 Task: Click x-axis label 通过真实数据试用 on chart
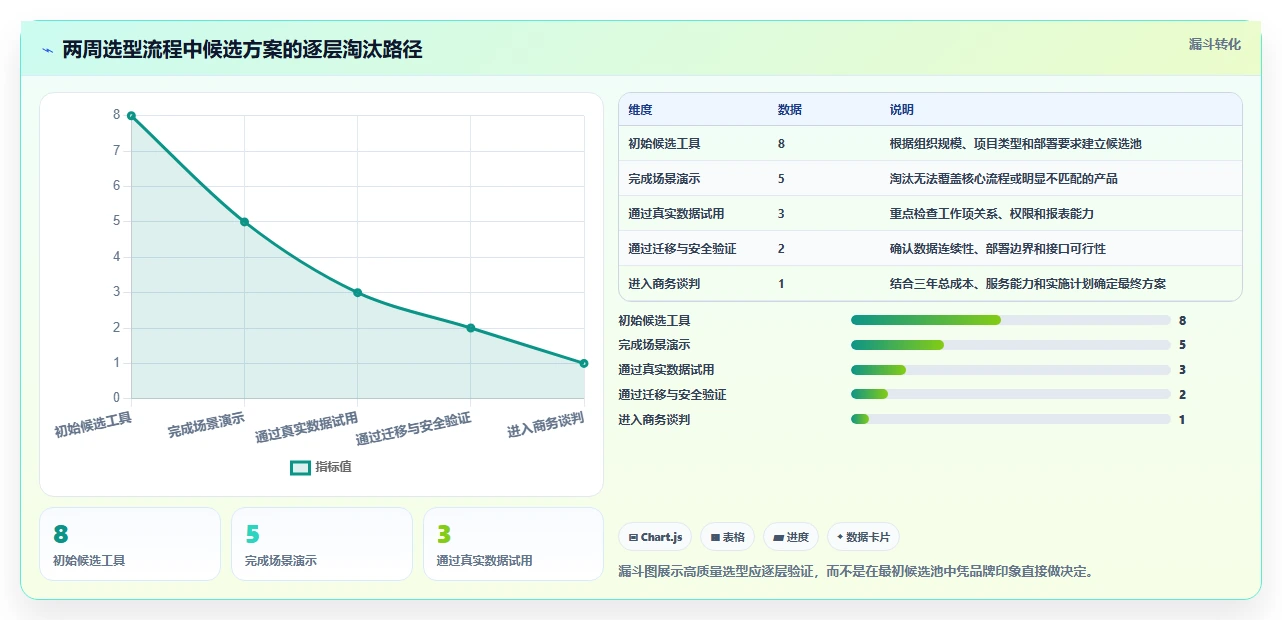click(307, 427)
